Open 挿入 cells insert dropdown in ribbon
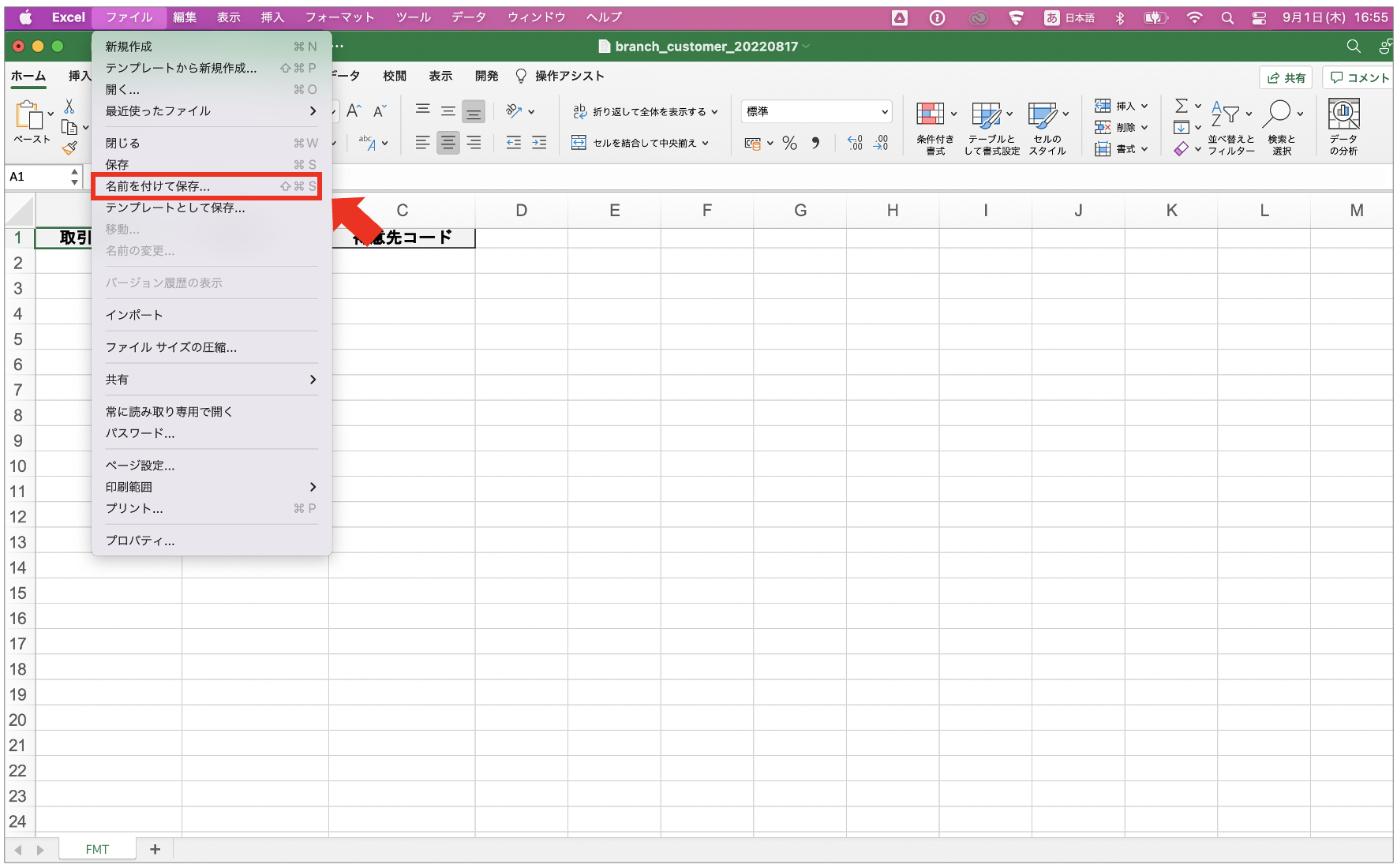 1122,106
